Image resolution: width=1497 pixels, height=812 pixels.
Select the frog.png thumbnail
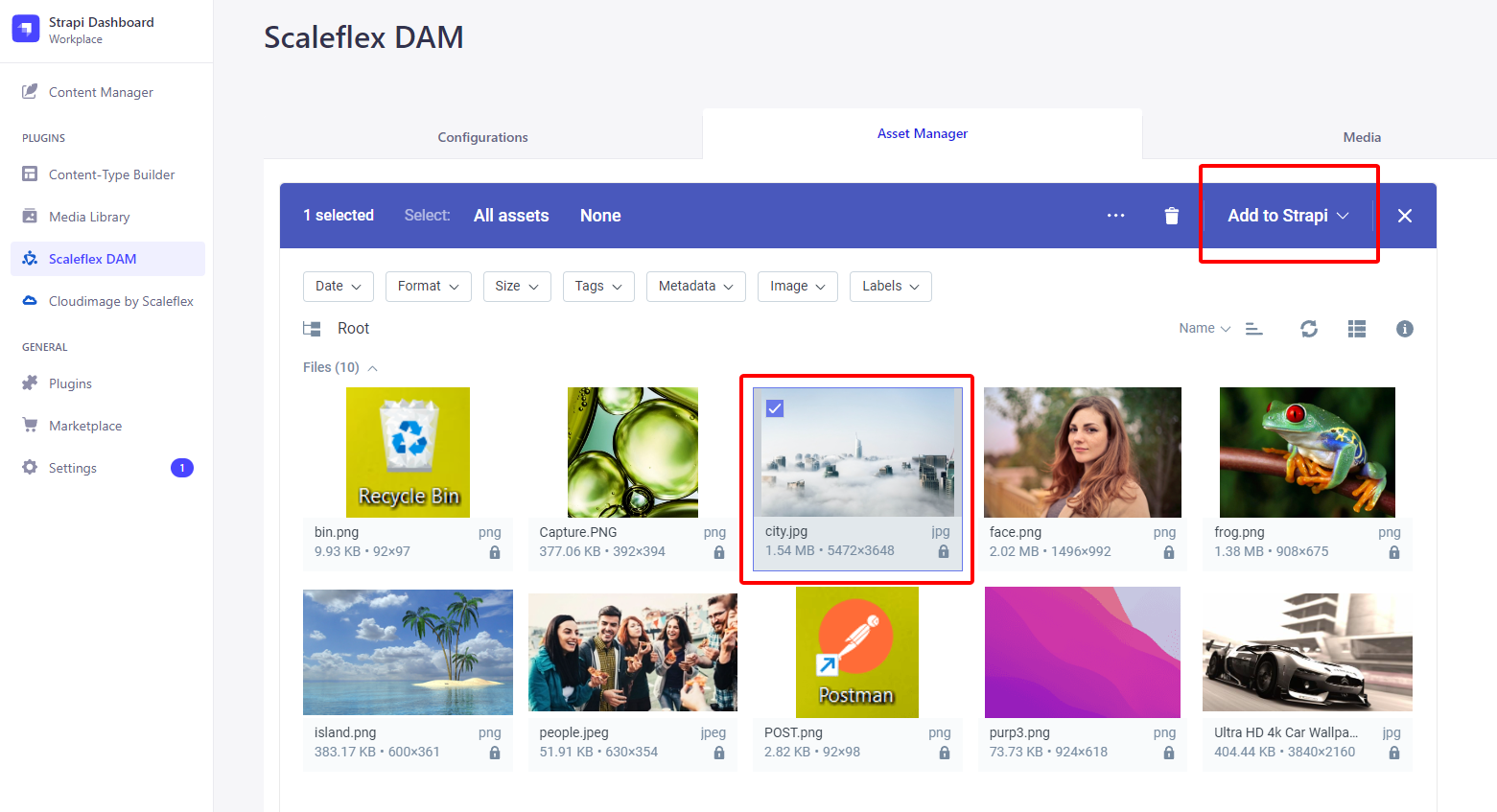tap(1307, 452)
